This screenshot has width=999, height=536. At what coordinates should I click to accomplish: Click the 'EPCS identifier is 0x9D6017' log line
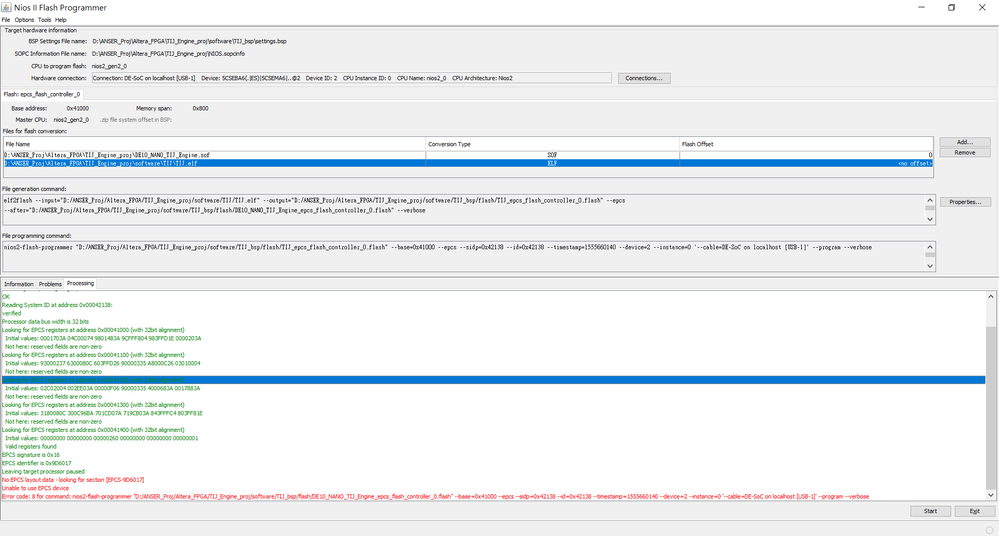click(37, 463)
